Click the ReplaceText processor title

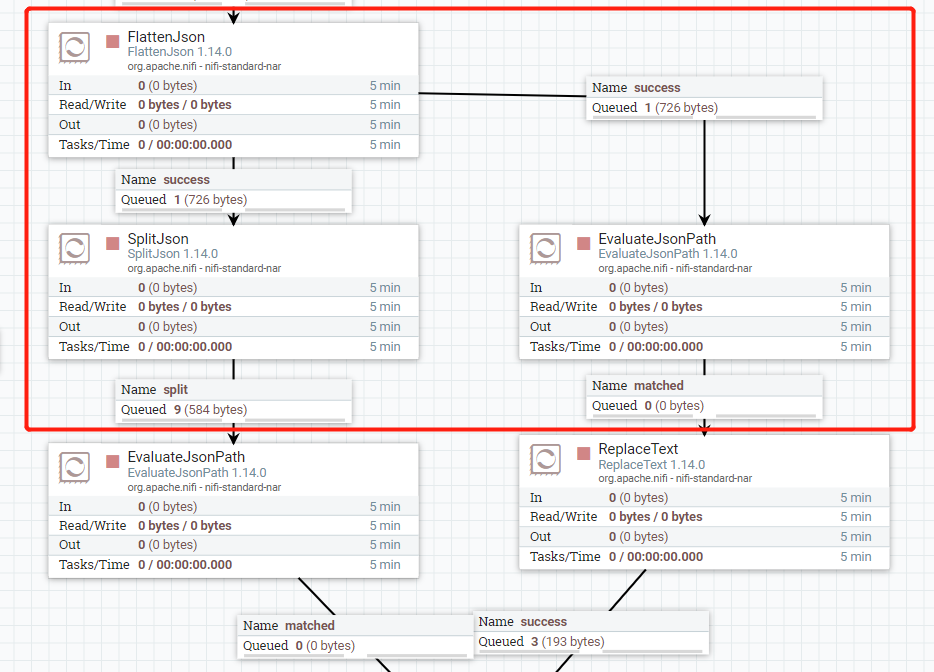638,449
